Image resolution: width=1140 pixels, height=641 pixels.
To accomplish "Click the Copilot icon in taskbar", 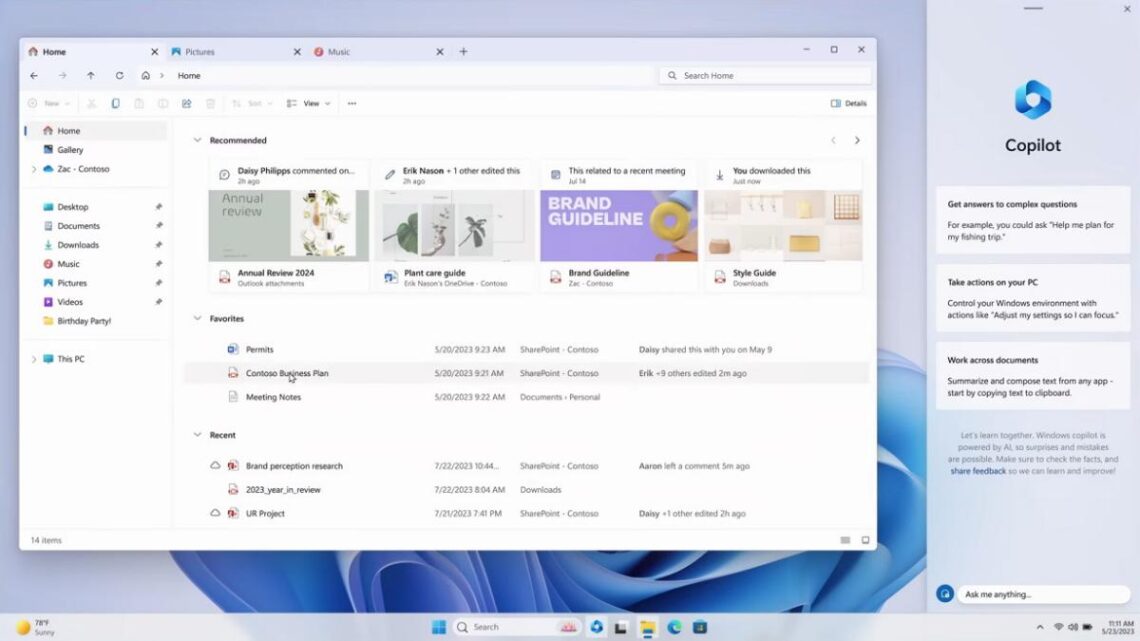I will click(x=597, y=627).
